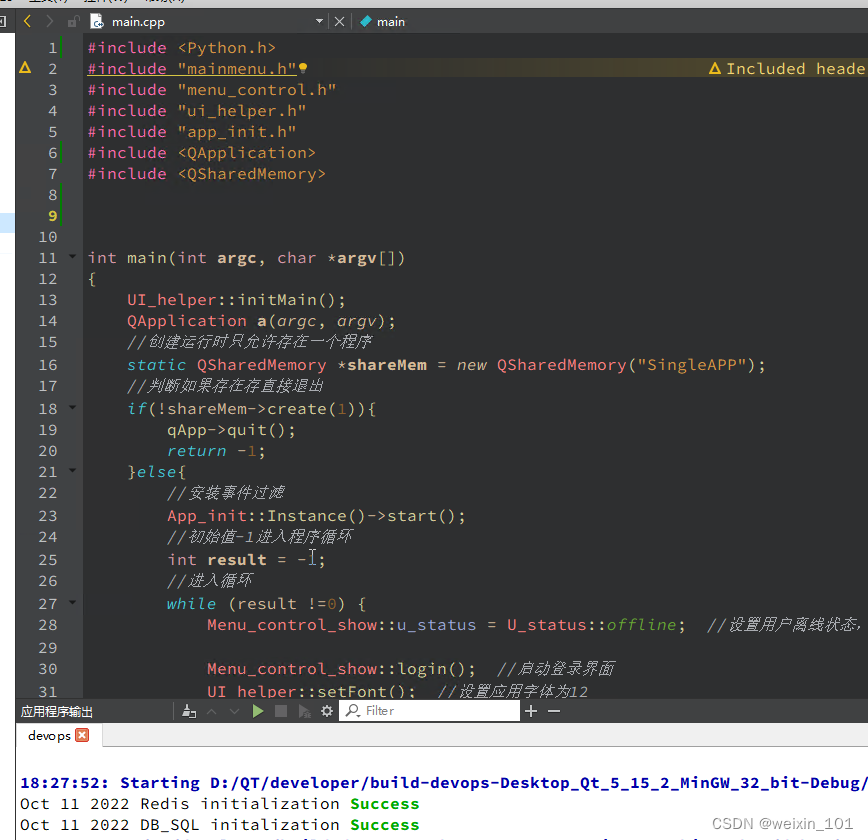Click the int main(int argc, char *argv[]) line
This screenshot has width=868, height=840.
[x=246, y=259]
